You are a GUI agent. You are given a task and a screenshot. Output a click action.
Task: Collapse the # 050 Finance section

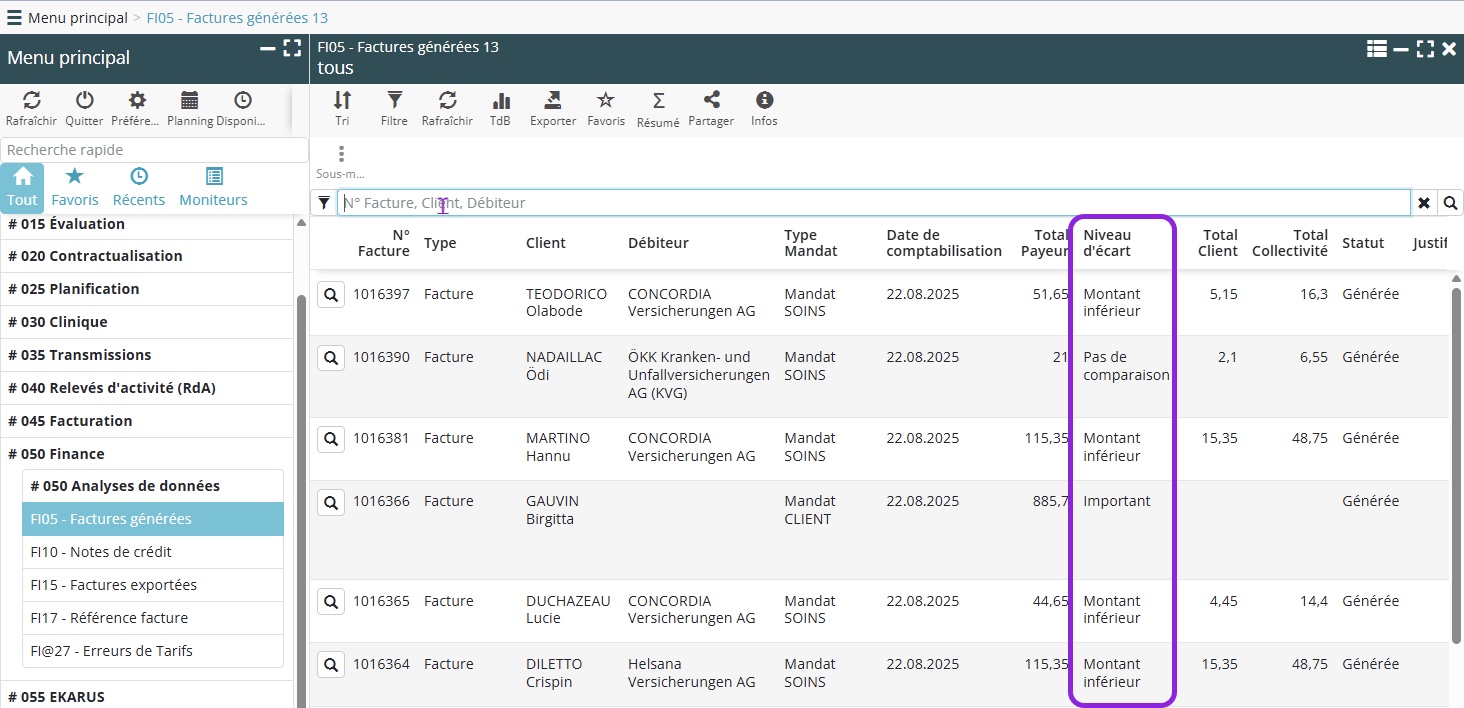56,454
